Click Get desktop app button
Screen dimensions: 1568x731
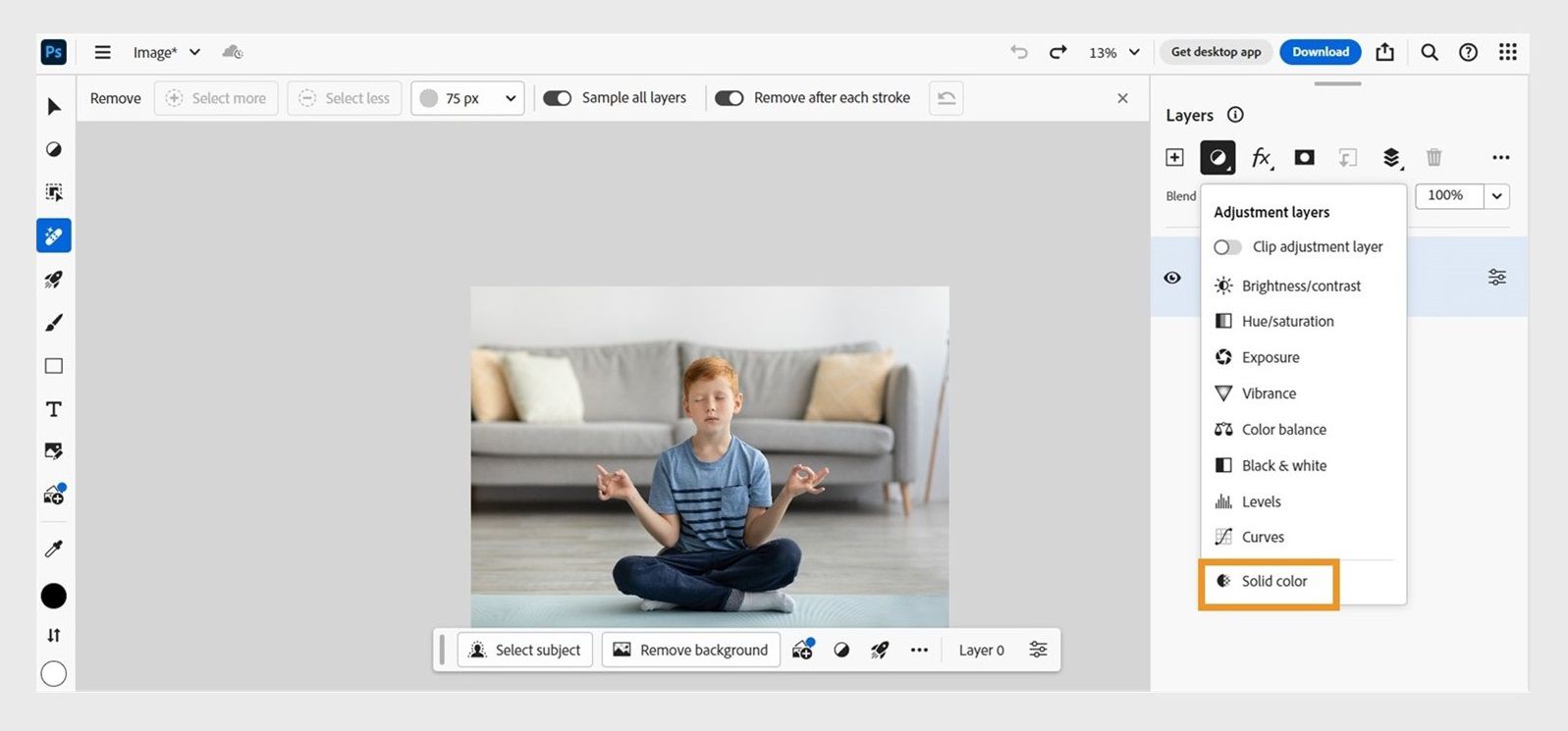point(1216,52)
